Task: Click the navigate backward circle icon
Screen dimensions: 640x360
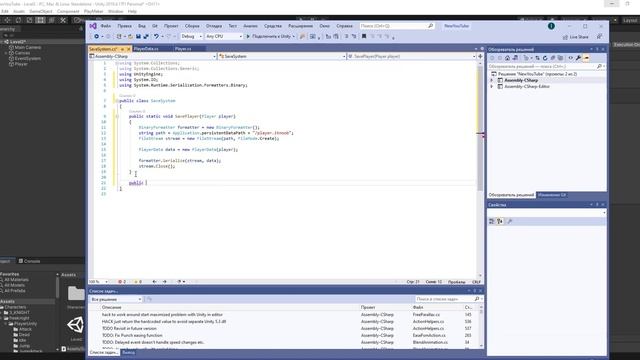Action: pos(97,36)
